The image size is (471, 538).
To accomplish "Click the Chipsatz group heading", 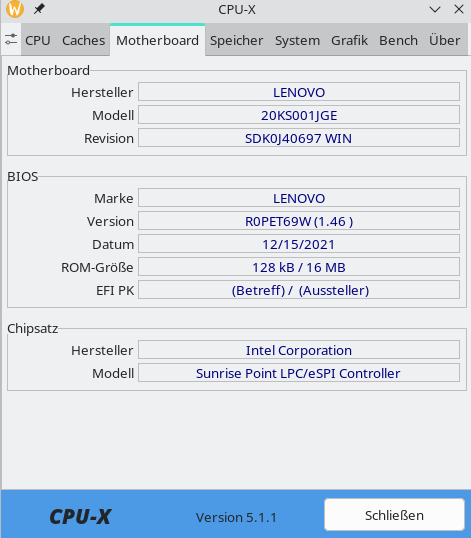I will [x=33, y=328].
